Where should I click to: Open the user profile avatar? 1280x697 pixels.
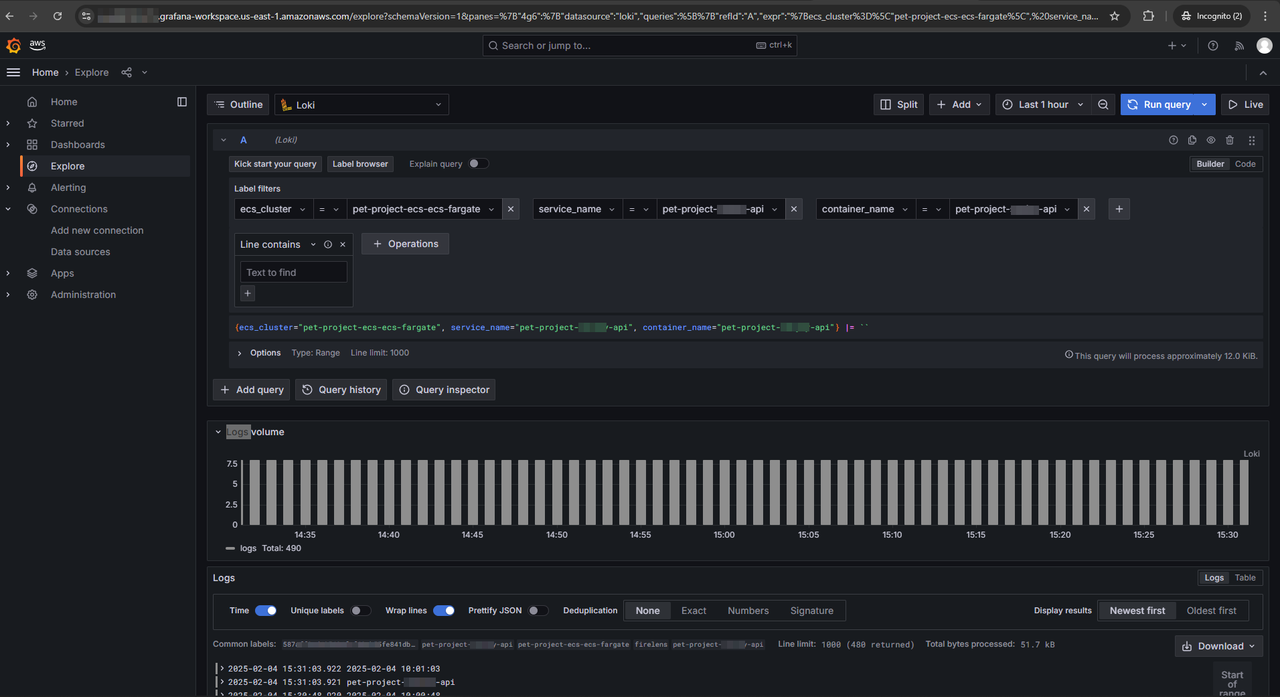1265,46
